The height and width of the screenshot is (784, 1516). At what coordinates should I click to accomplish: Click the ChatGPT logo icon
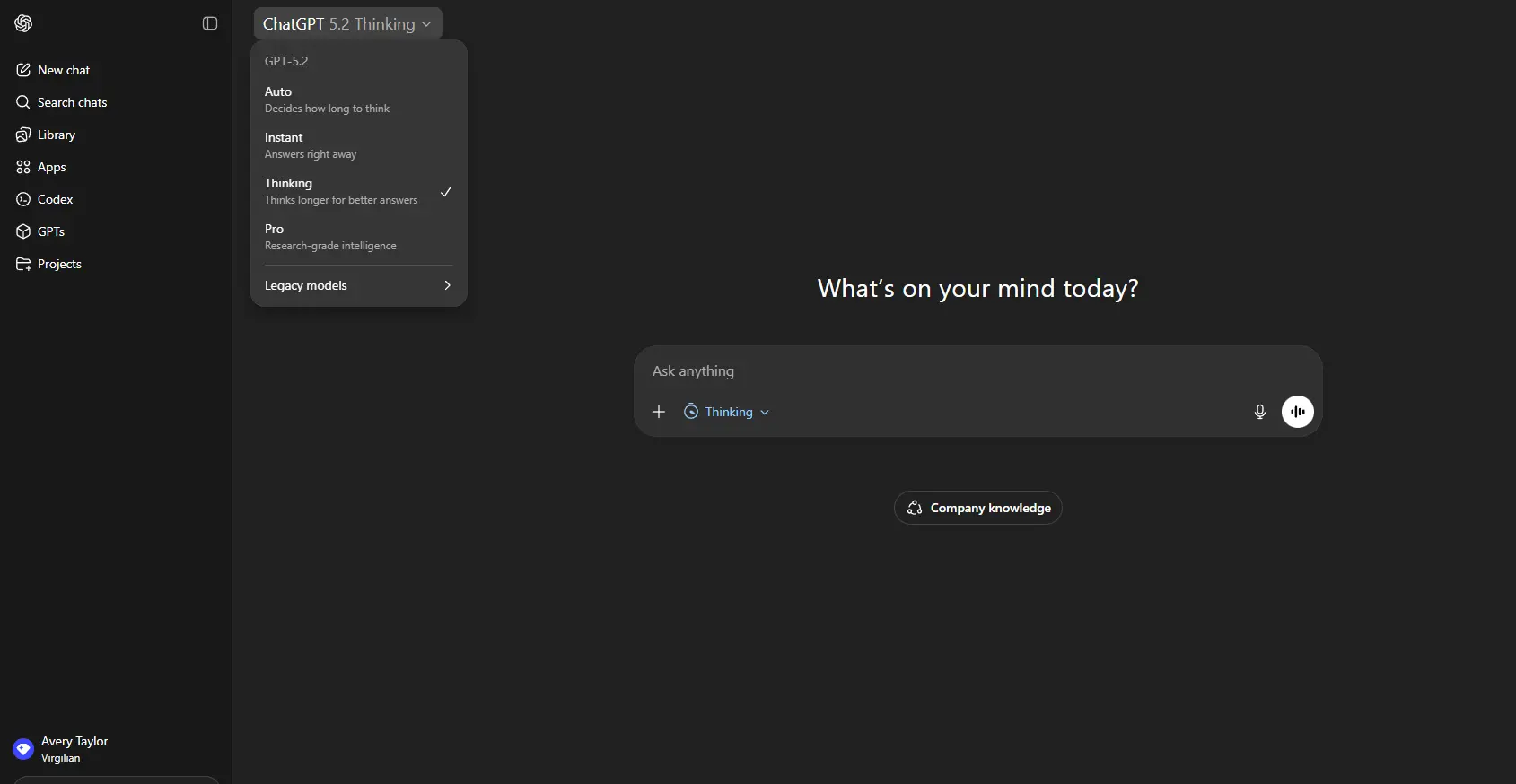pyautogui.click(x=23, y=23)
